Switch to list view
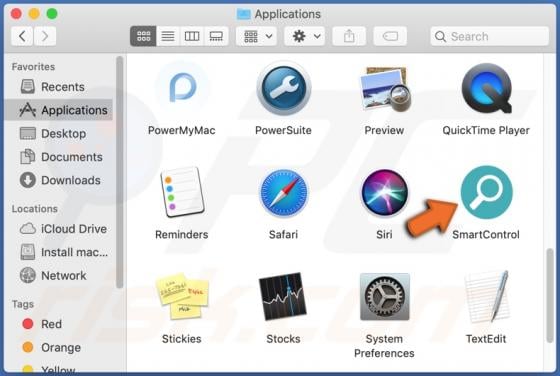The width and height of the screenshot is (560, 376). pos(168,36)
